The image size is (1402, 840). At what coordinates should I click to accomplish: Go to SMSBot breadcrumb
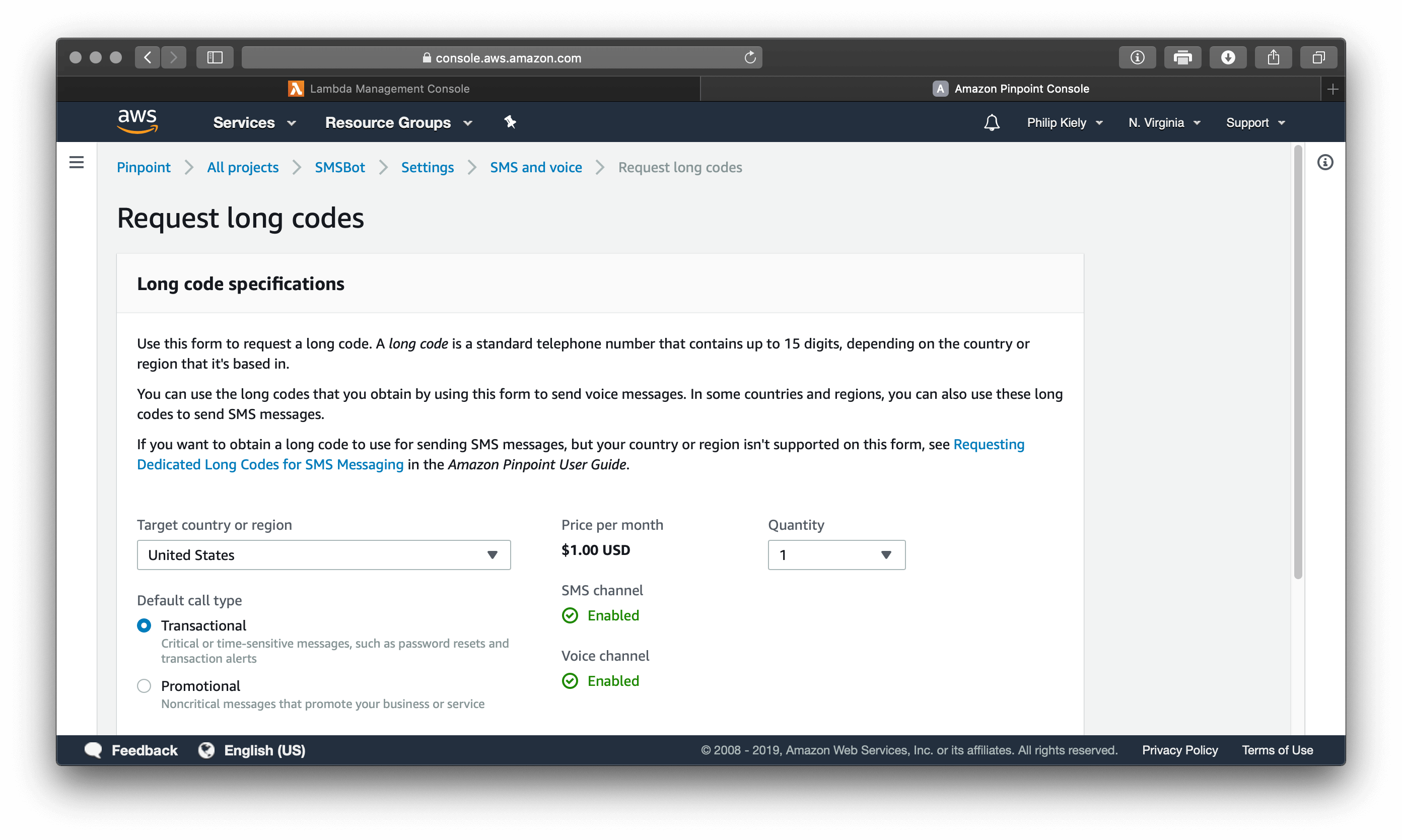339,167
